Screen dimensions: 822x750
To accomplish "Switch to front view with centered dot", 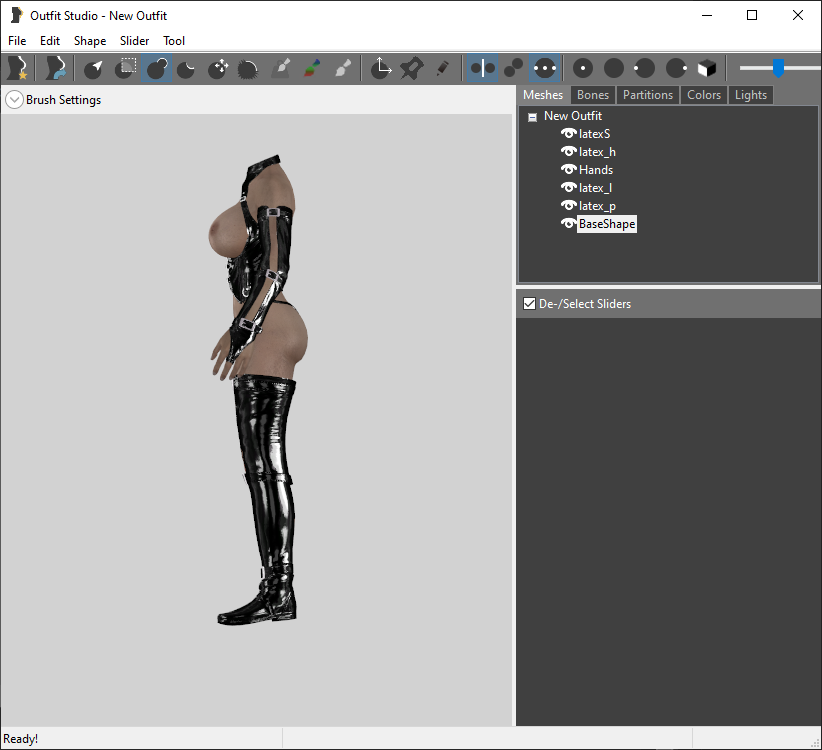I will (583, 68).
